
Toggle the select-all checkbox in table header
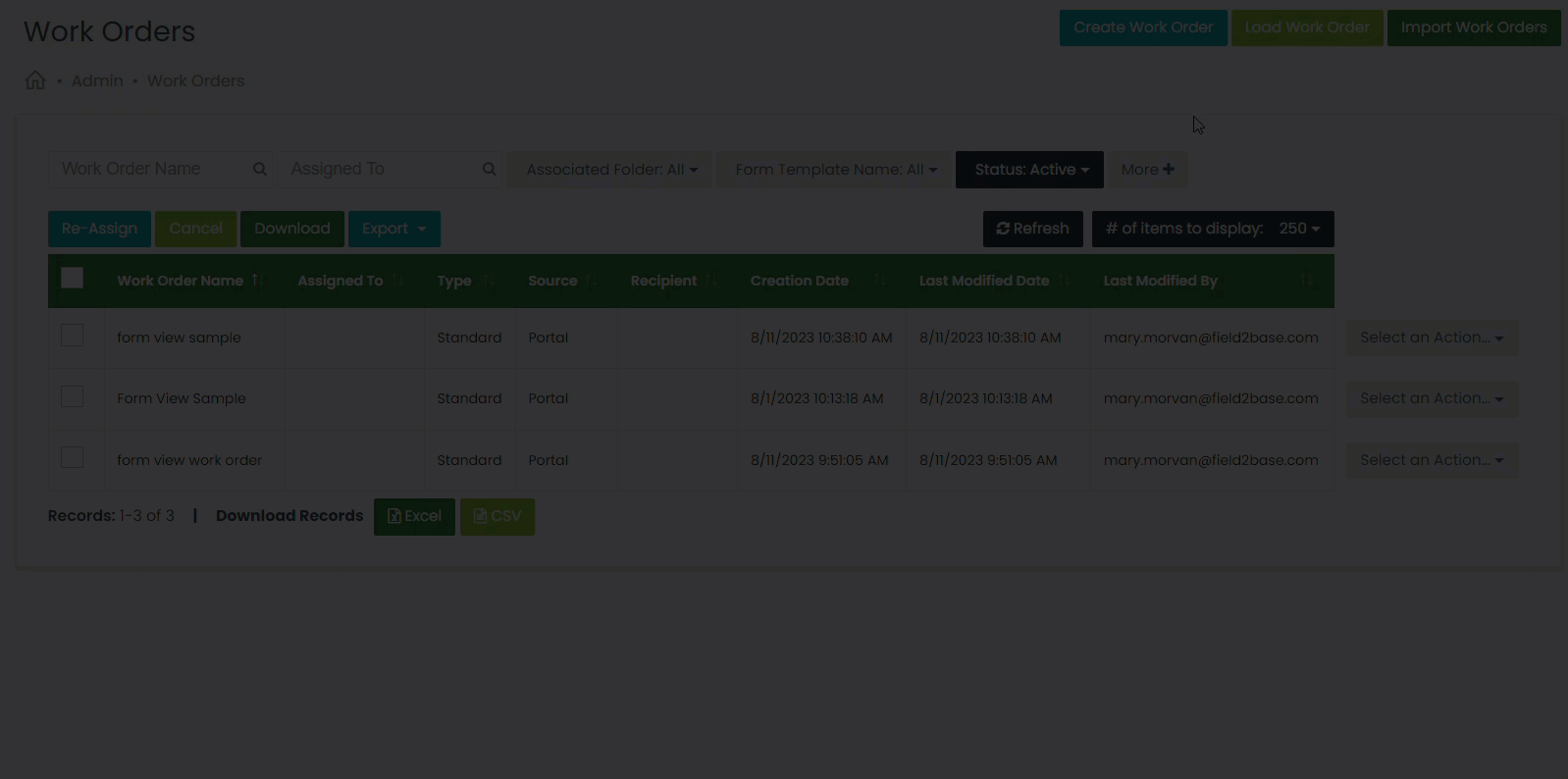coord(72,278)
